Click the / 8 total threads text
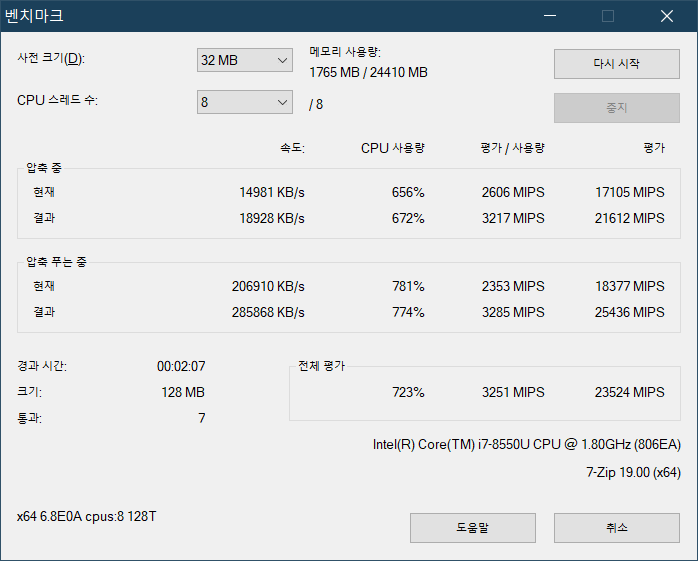Screen dimensions: 698x561 click(316, 104)
